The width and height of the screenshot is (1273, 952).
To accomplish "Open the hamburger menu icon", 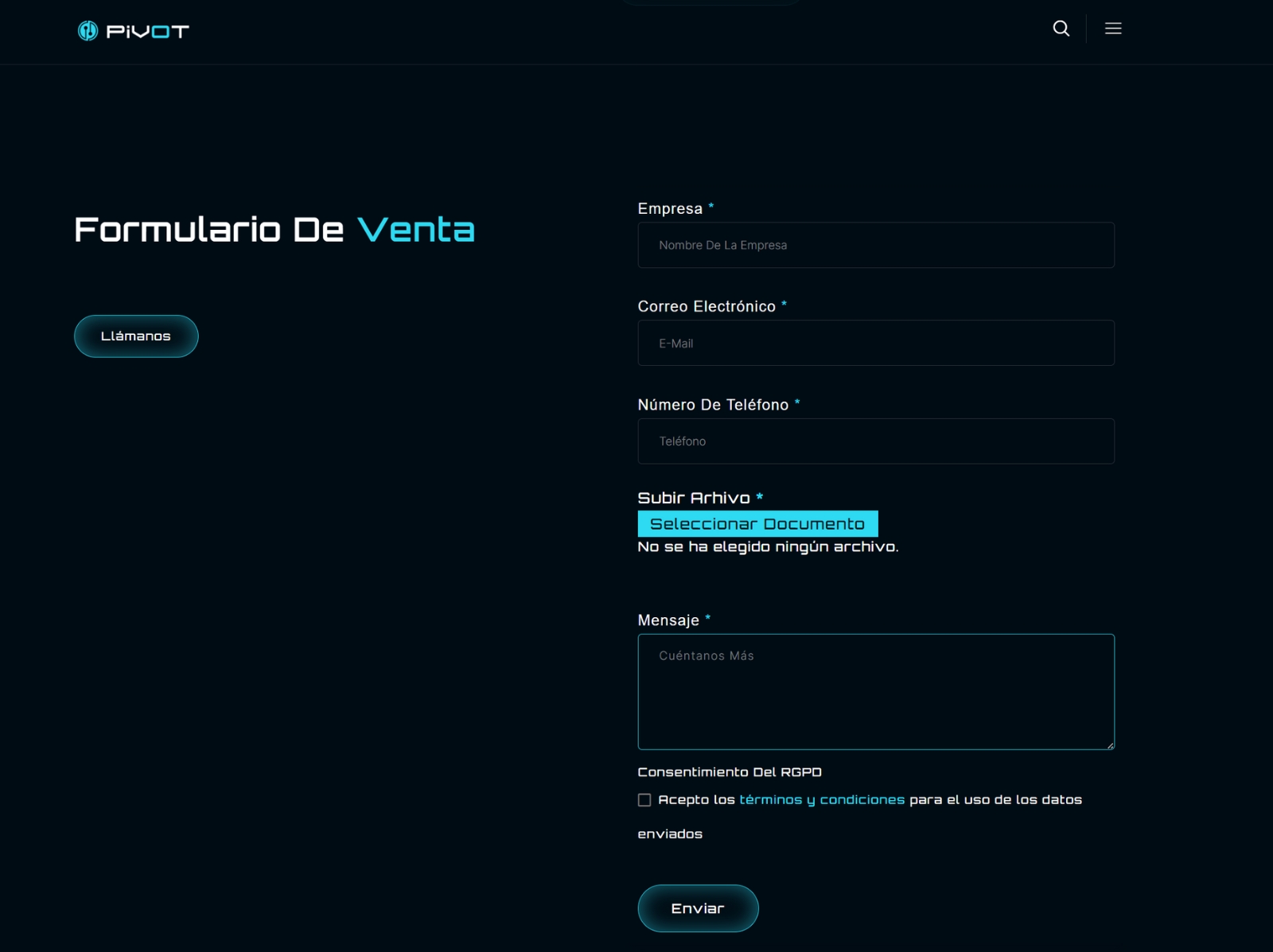I will [x=1113, y=29].
